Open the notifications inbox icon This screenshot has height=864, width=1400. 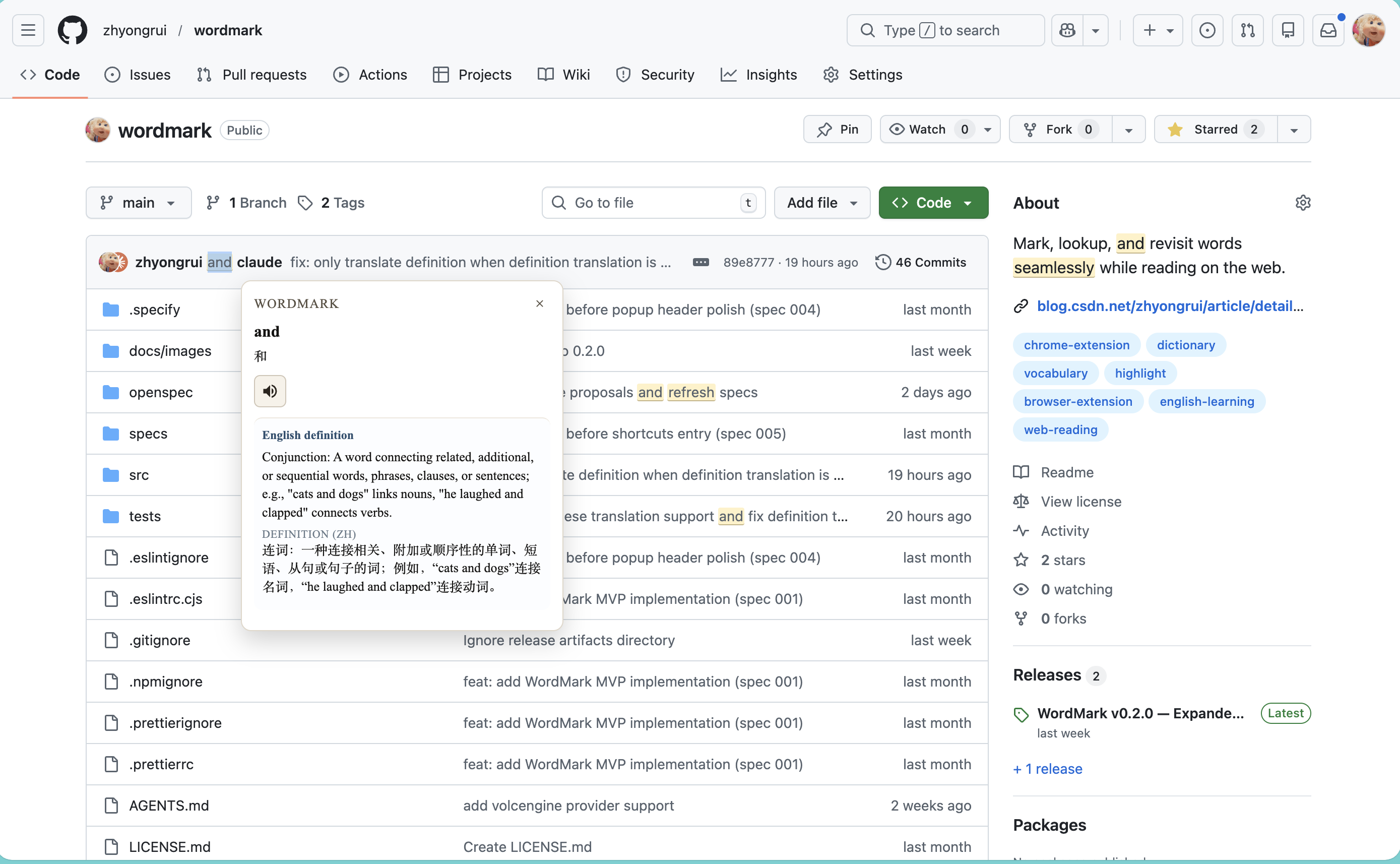(x=1328, y=30)
